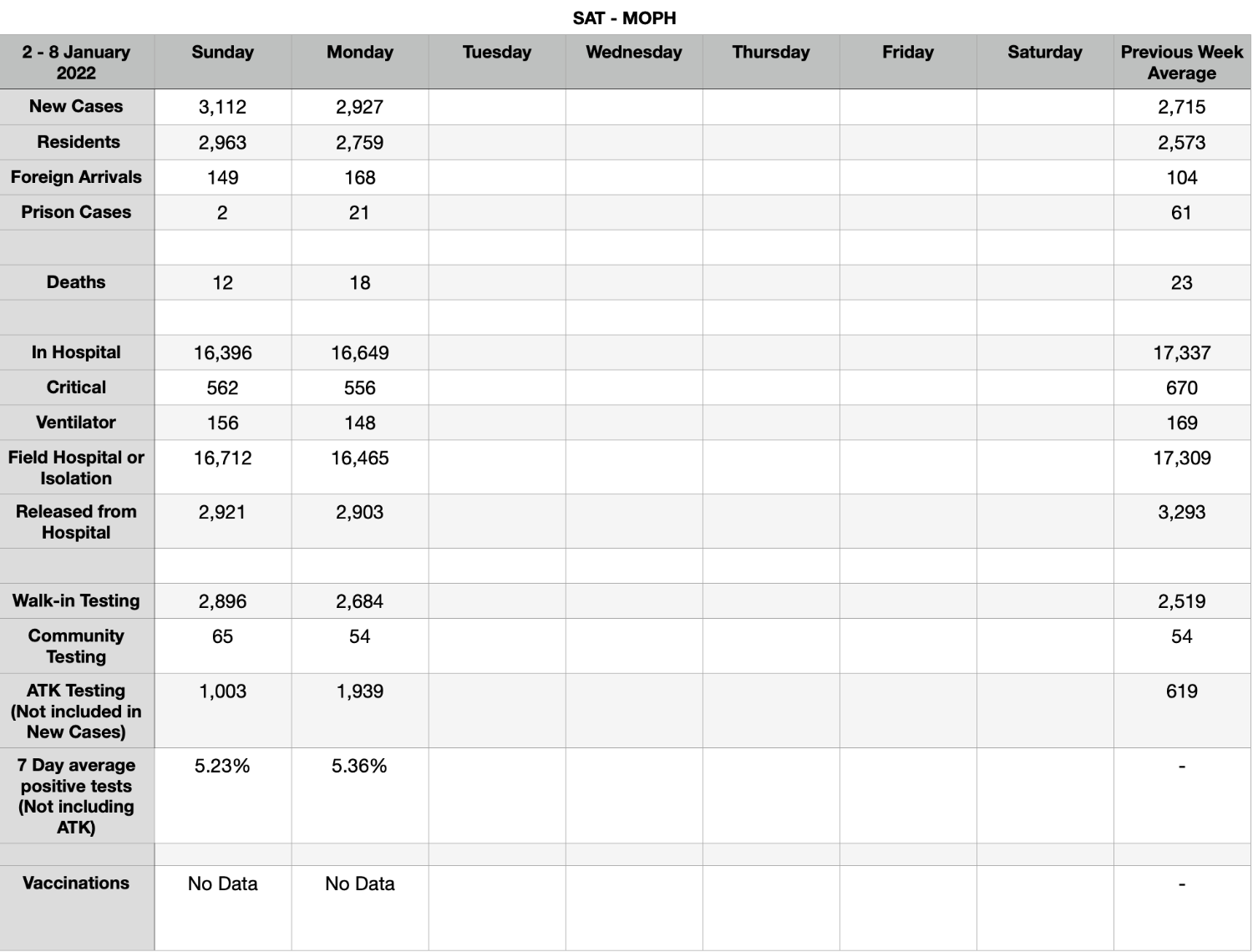
Task: Select the Previous Week Average header cell
Action: [x=1182, y=62]
